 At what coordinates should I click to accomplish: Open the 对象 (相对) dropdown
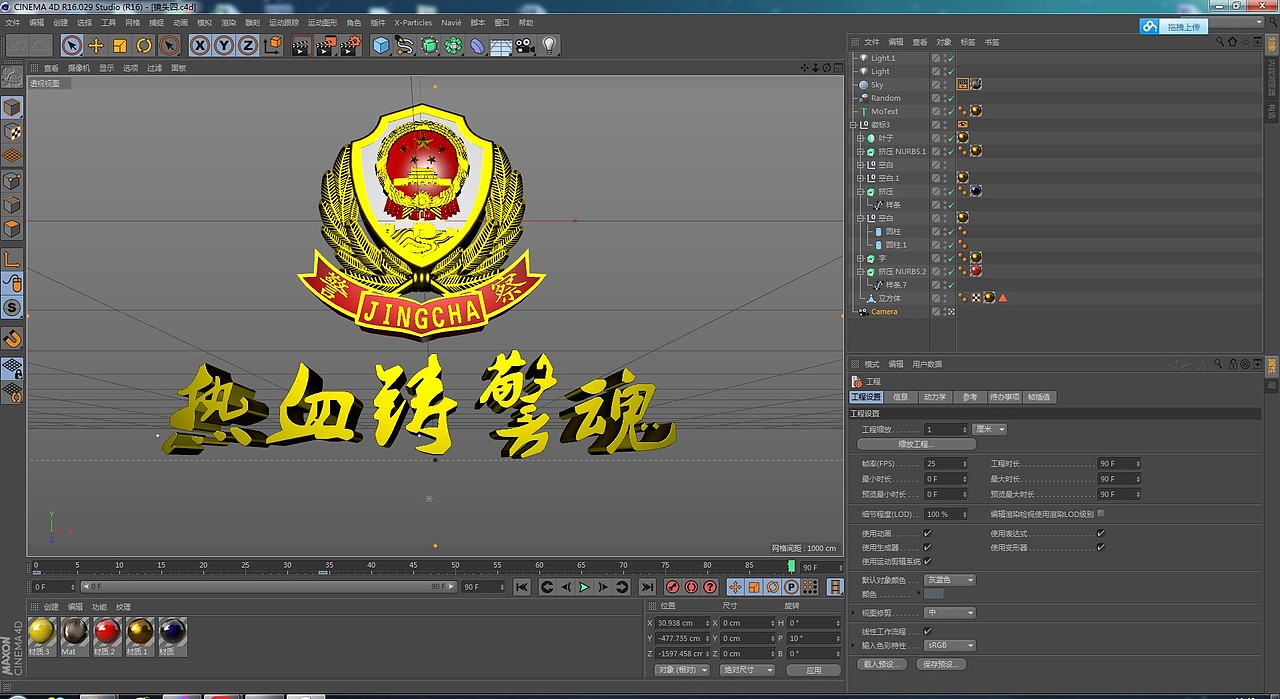pyautogui.click(x=682, y=670)
